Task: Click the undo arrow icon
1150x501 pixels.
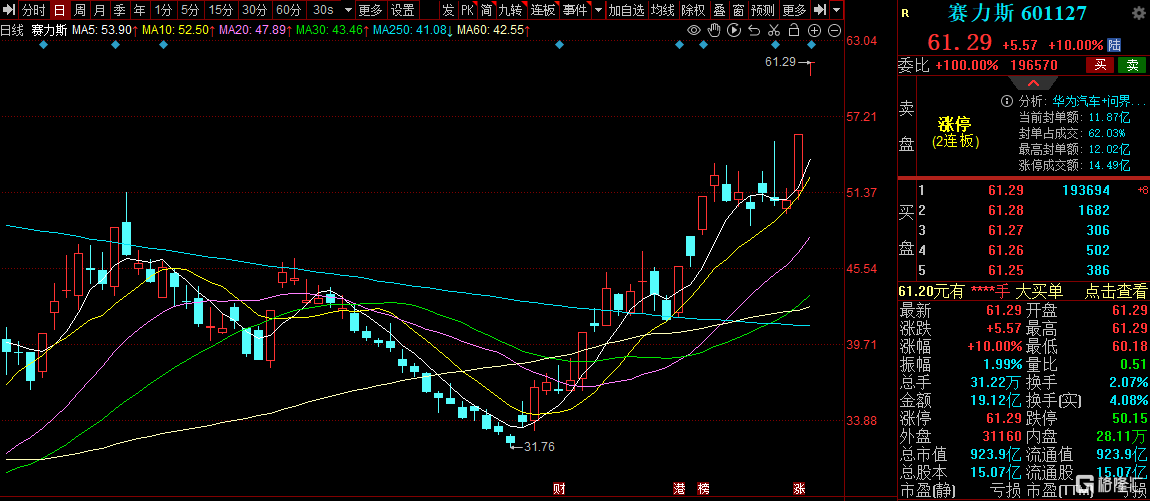Action: coord(754,30)
